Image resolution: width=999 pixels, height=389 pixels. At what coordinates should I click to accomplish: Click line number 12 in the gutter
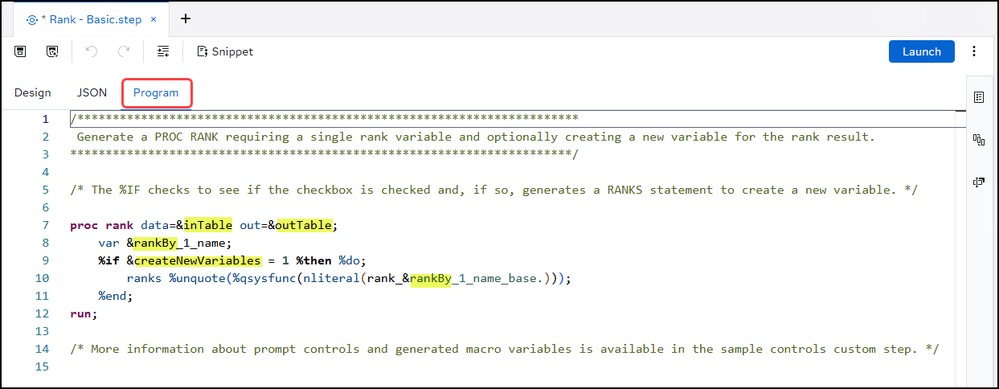[x=42, y=313]
